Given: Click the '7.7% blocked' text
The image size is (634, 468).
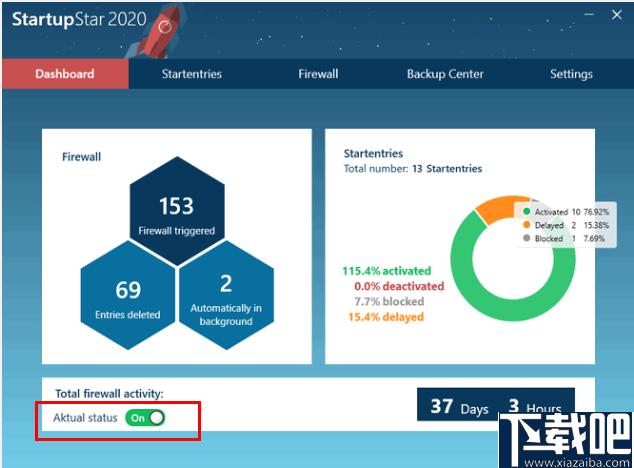Looking at the screenshot, I should (389, 301).
